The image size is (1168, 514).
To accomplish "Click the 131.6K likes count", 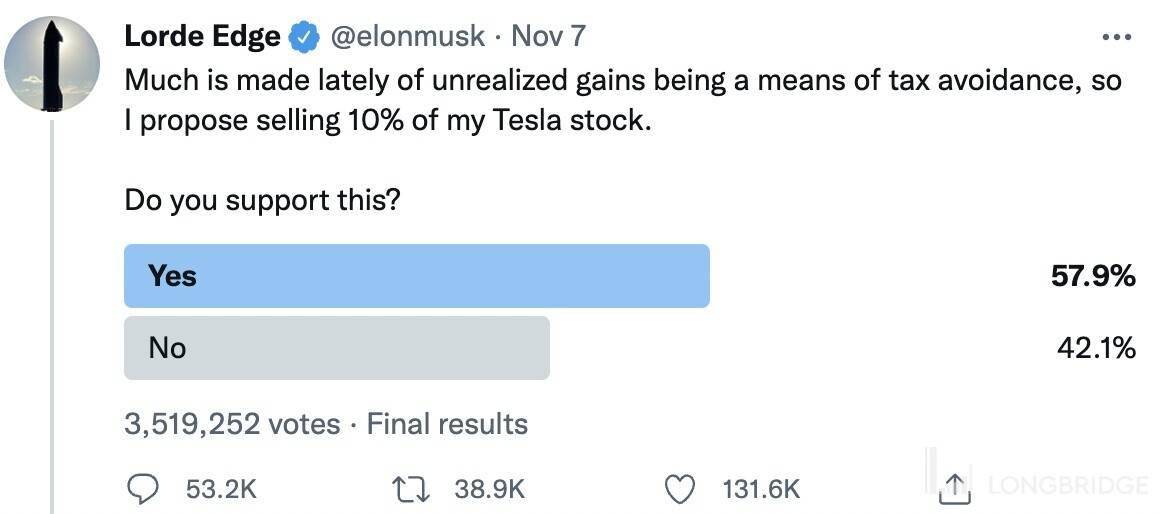I will tap(760, 488).
